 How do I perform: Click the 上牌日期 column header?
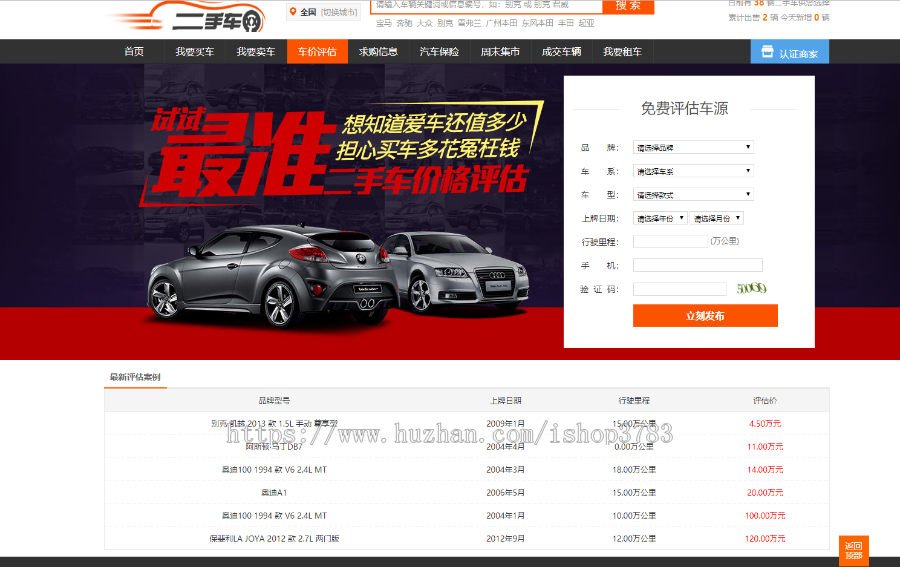(x=506, y=401)
